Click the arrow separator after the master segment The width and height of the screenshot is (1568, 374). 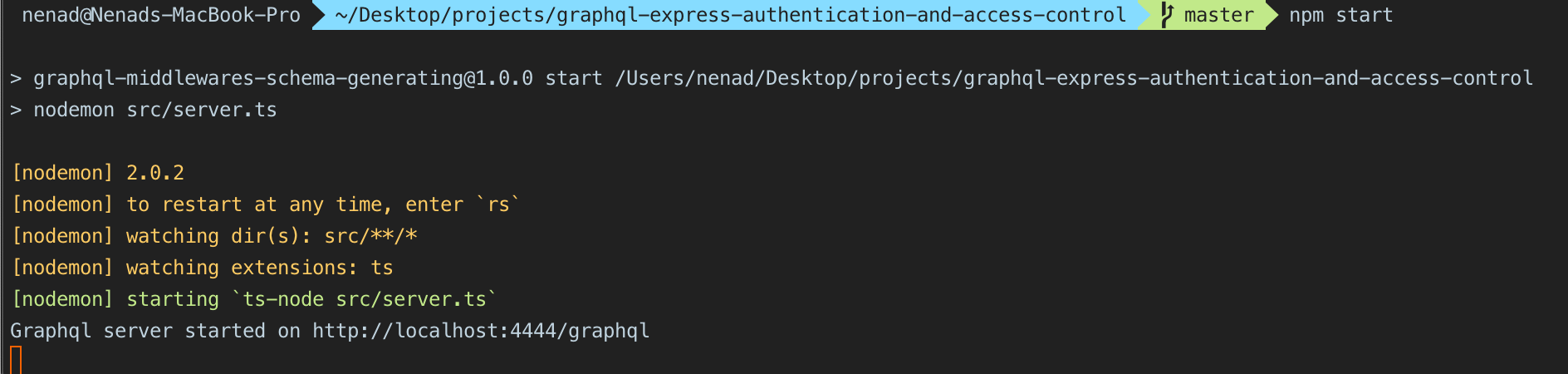click(1271, 15)
